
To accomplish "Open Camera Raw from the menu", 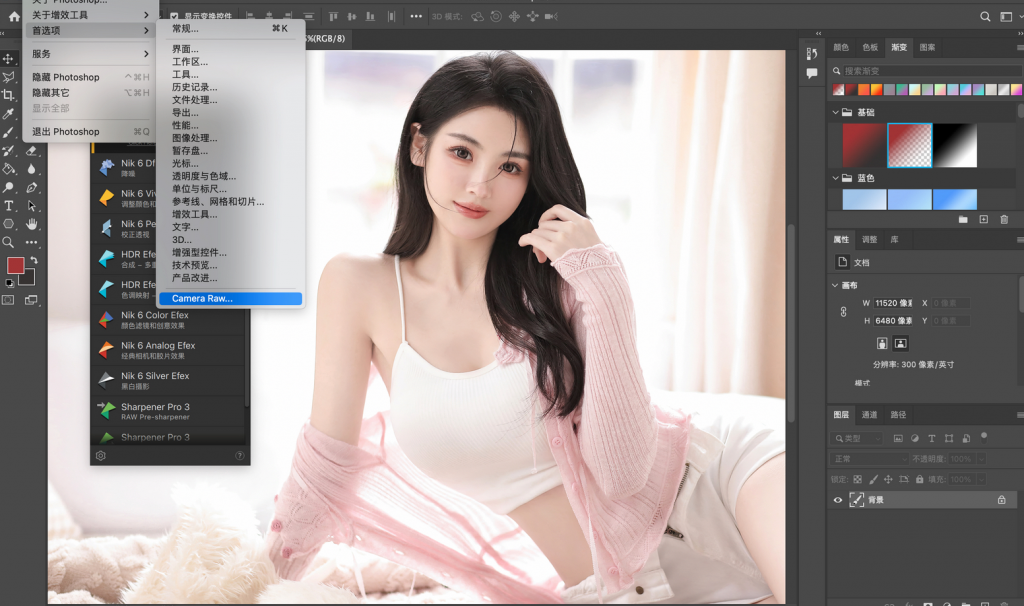I will [x=230, y=298].
